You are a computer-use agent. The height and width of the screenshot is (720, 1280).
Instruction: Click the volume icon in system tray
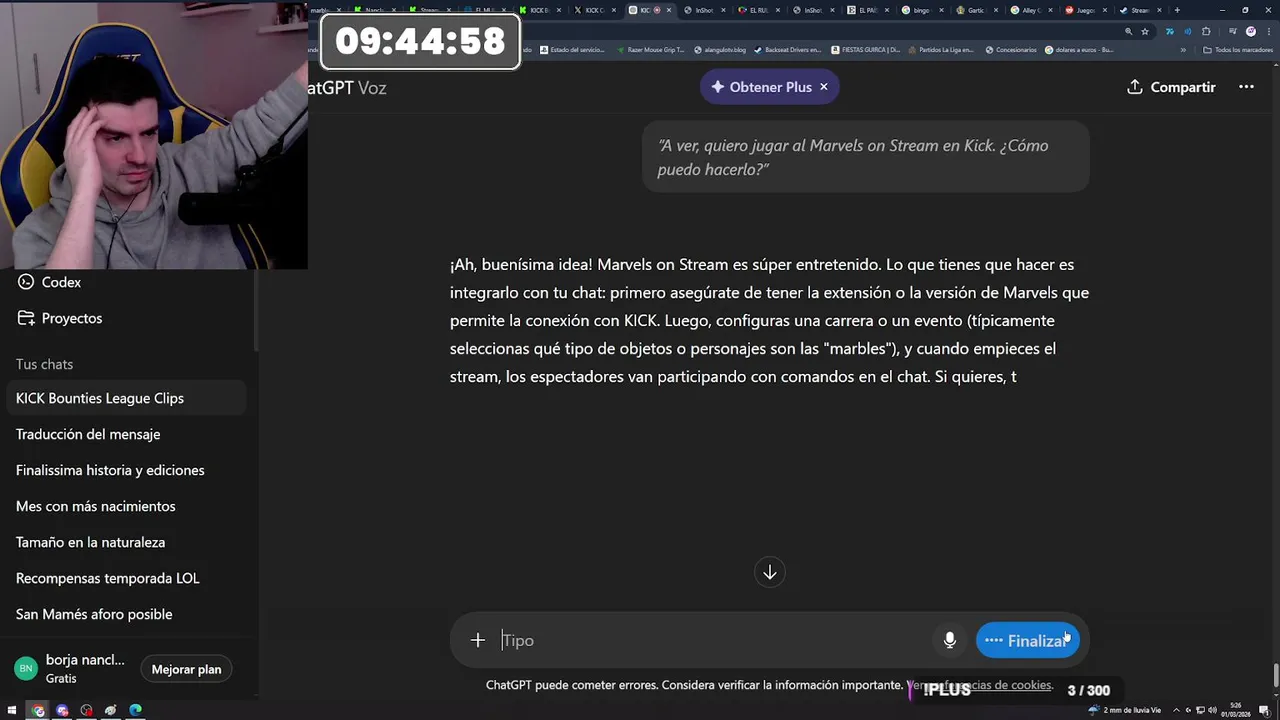[1212, 710]
